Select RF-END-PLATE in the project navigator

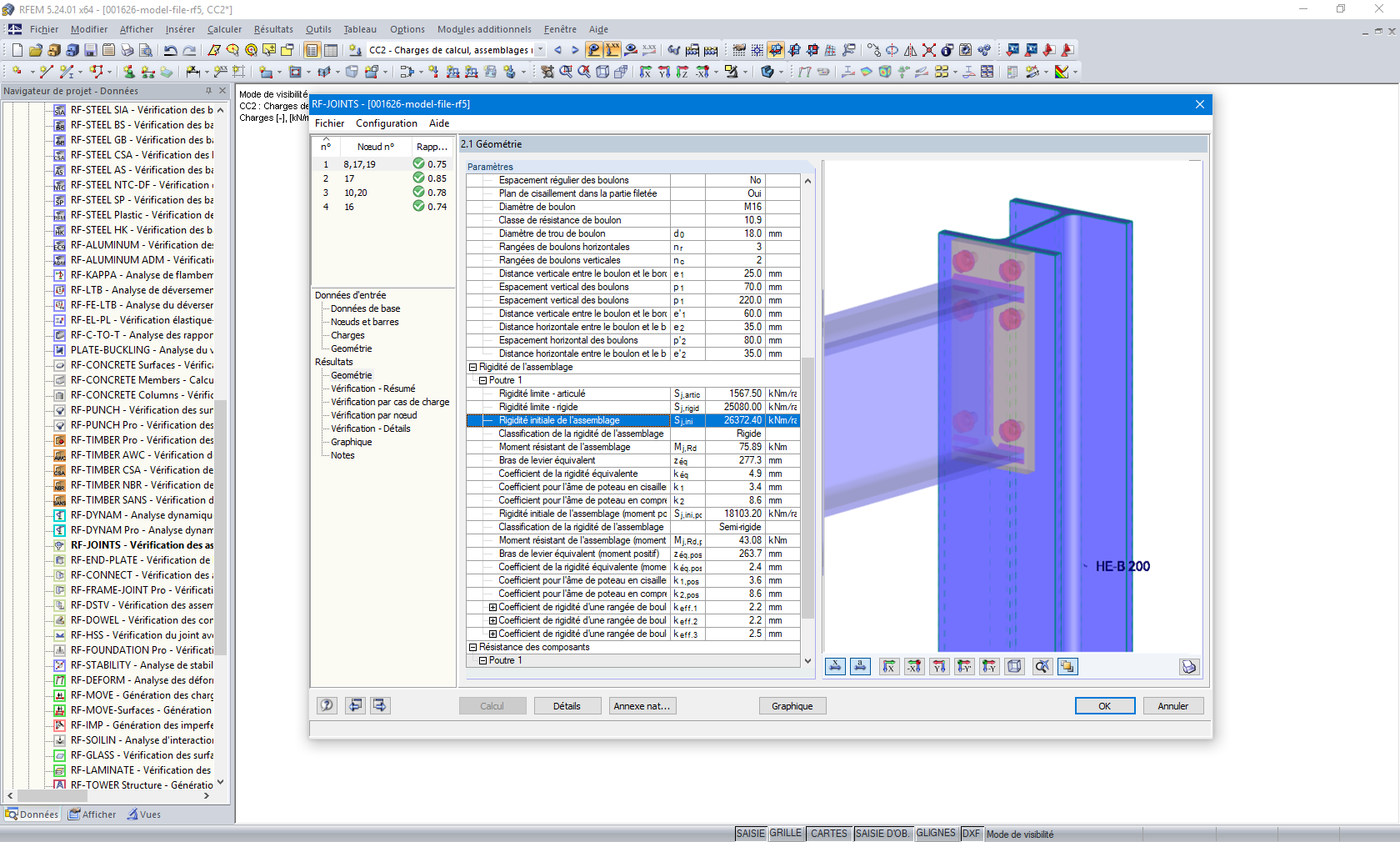(140, 560)
